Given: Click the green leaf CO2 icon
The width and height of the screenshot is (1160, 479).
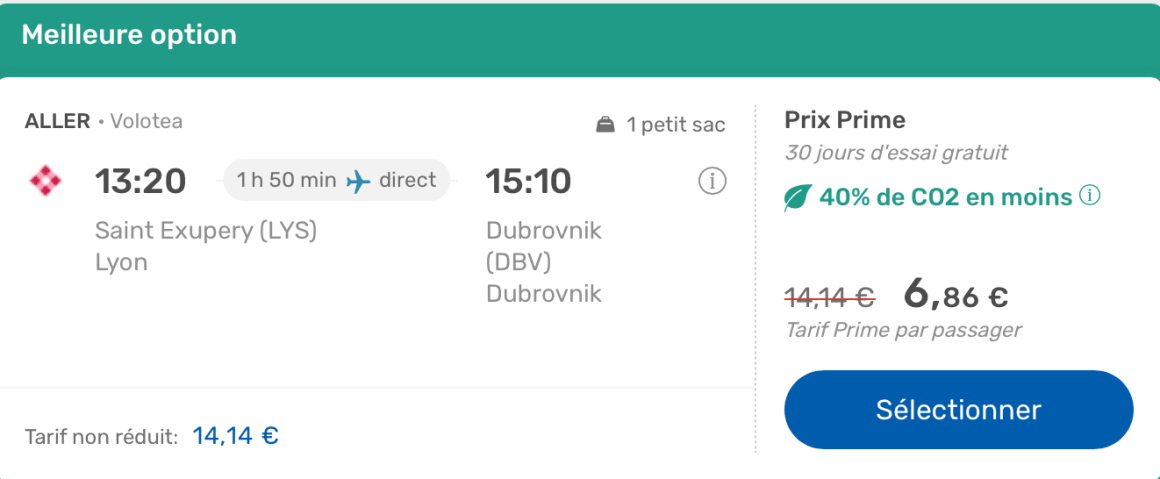Looking at the screenshot, I should point(798,198).
